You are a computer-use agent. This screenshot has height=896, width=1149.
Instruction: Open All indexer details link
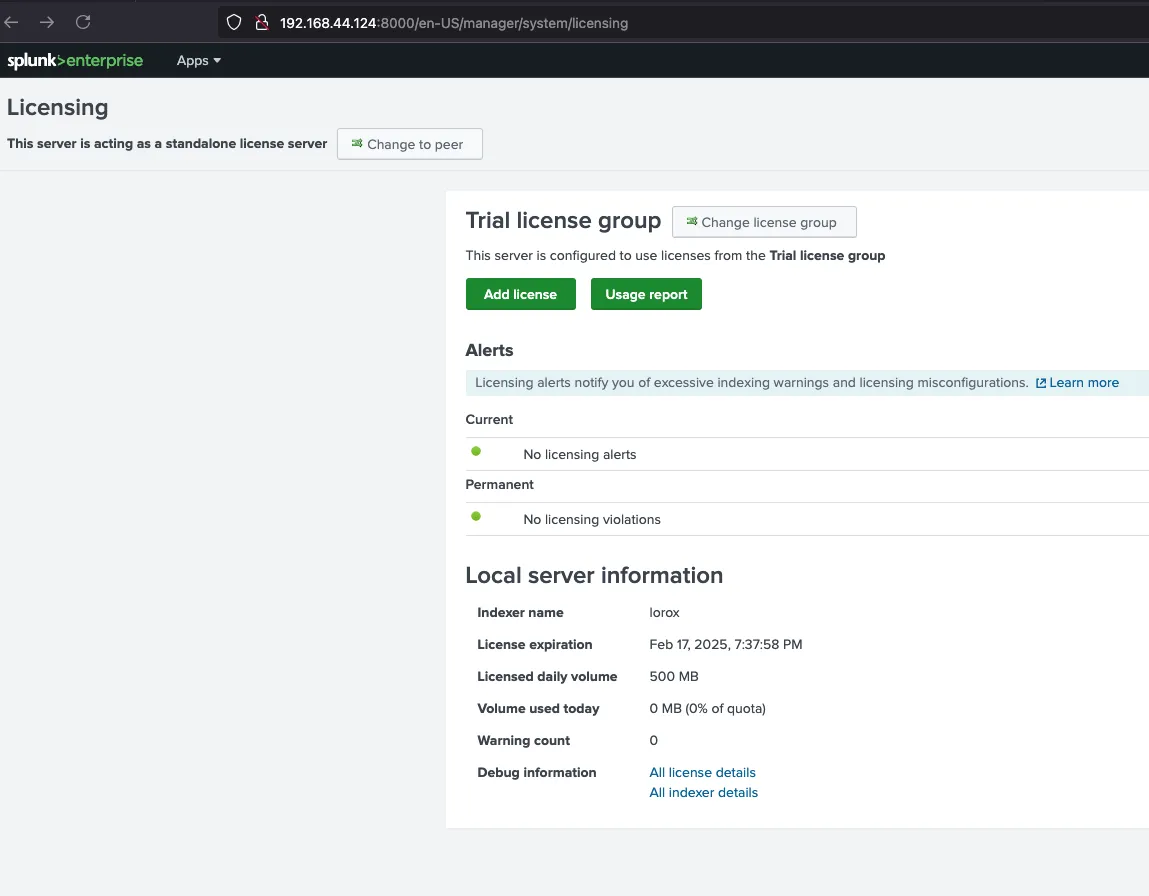coord(703,792)
